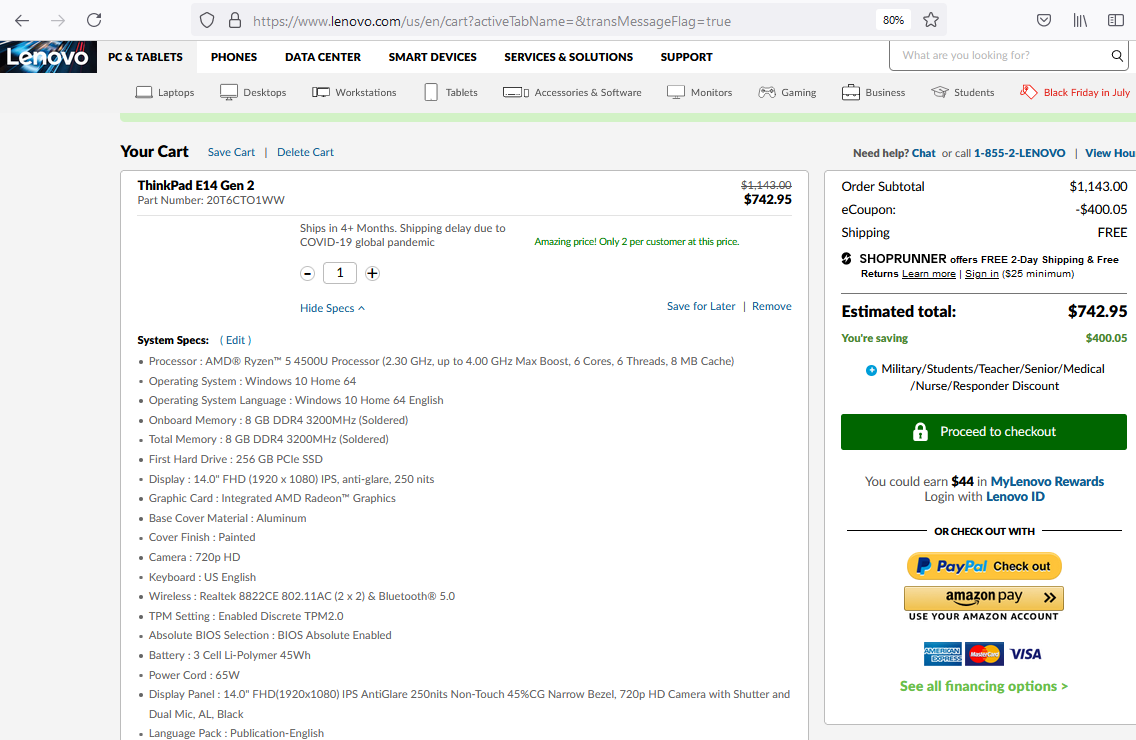Open tracking protection shield icon

(x=207, y=20)
